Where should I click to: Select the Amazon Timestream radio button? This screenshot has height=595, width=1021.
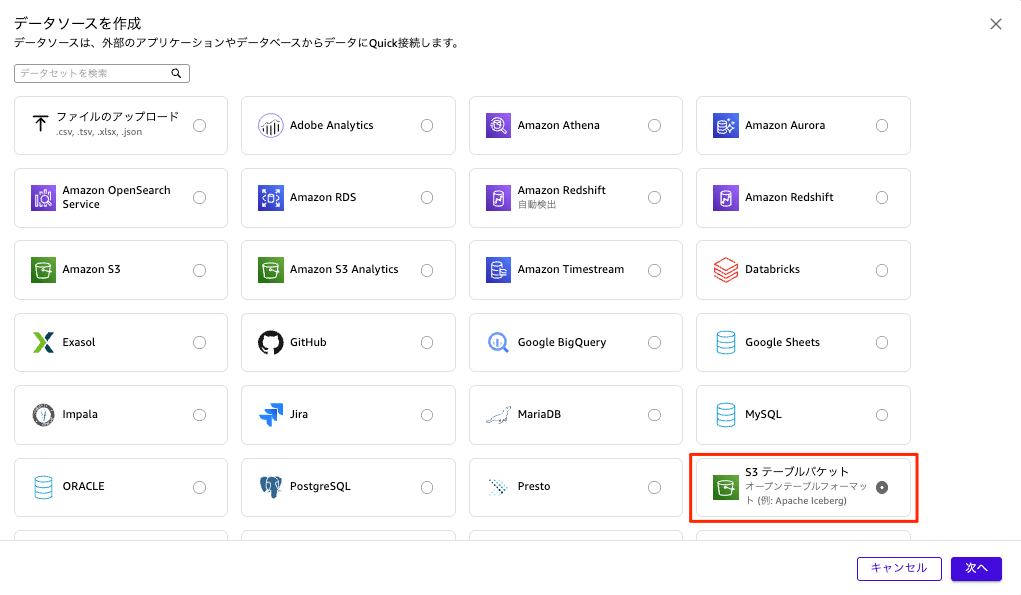point(654,270)
